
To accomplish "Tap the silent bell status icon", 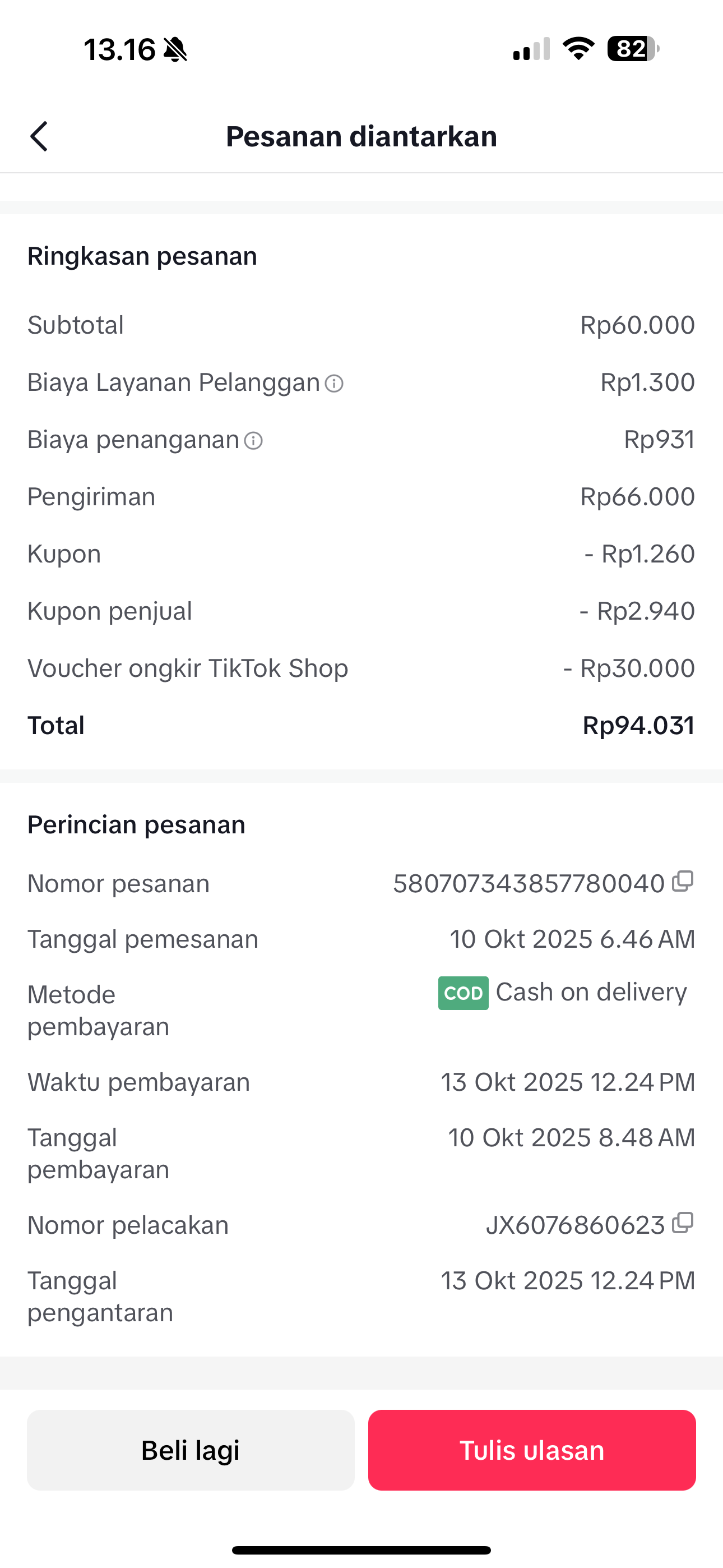I will [x=175, y=49].
